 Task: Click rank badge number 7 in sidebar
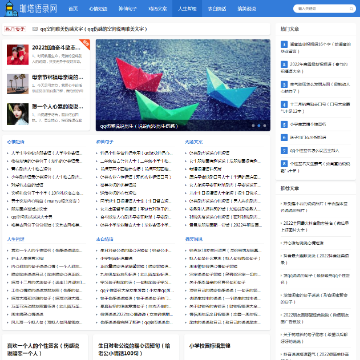tap(284, 151)
